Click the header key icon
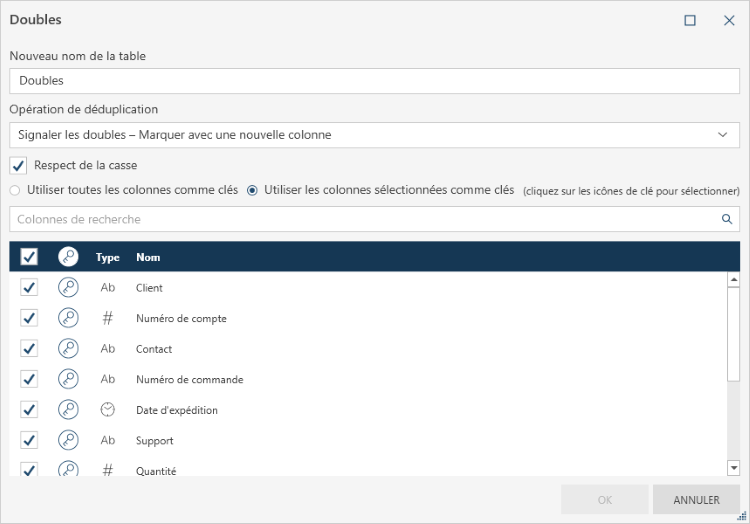 click(68, 257)
